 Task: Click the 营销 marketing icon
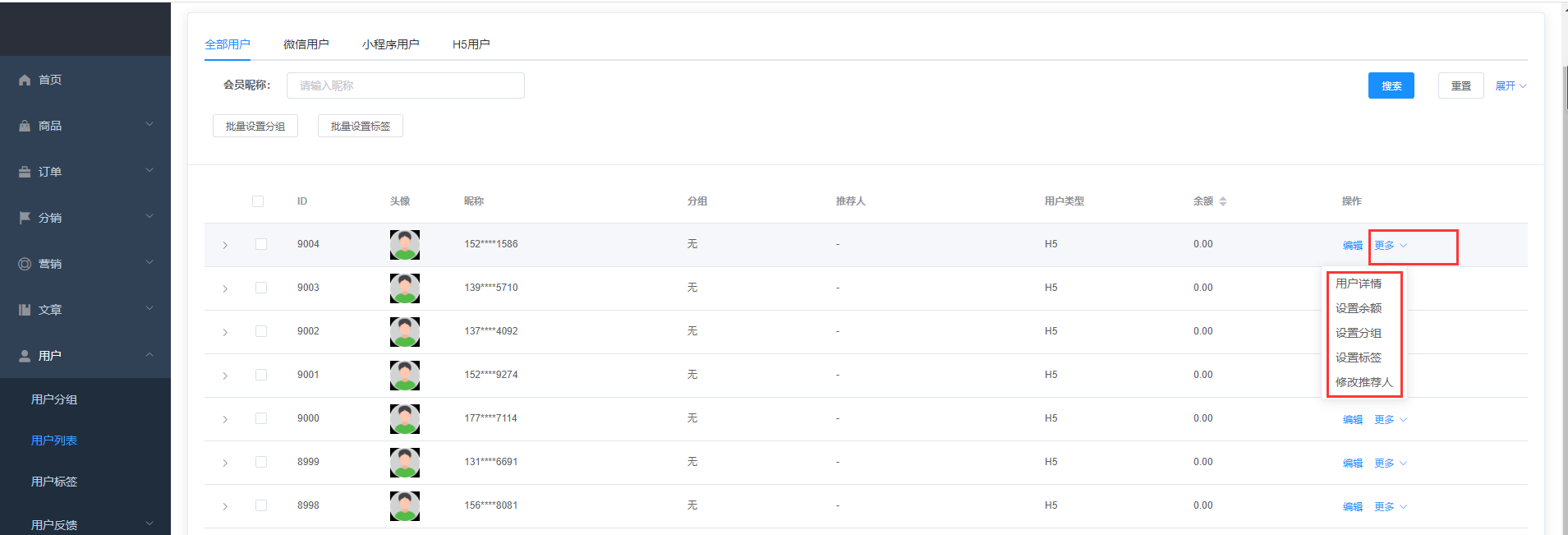pyautogui.click(x=25, y=264)
